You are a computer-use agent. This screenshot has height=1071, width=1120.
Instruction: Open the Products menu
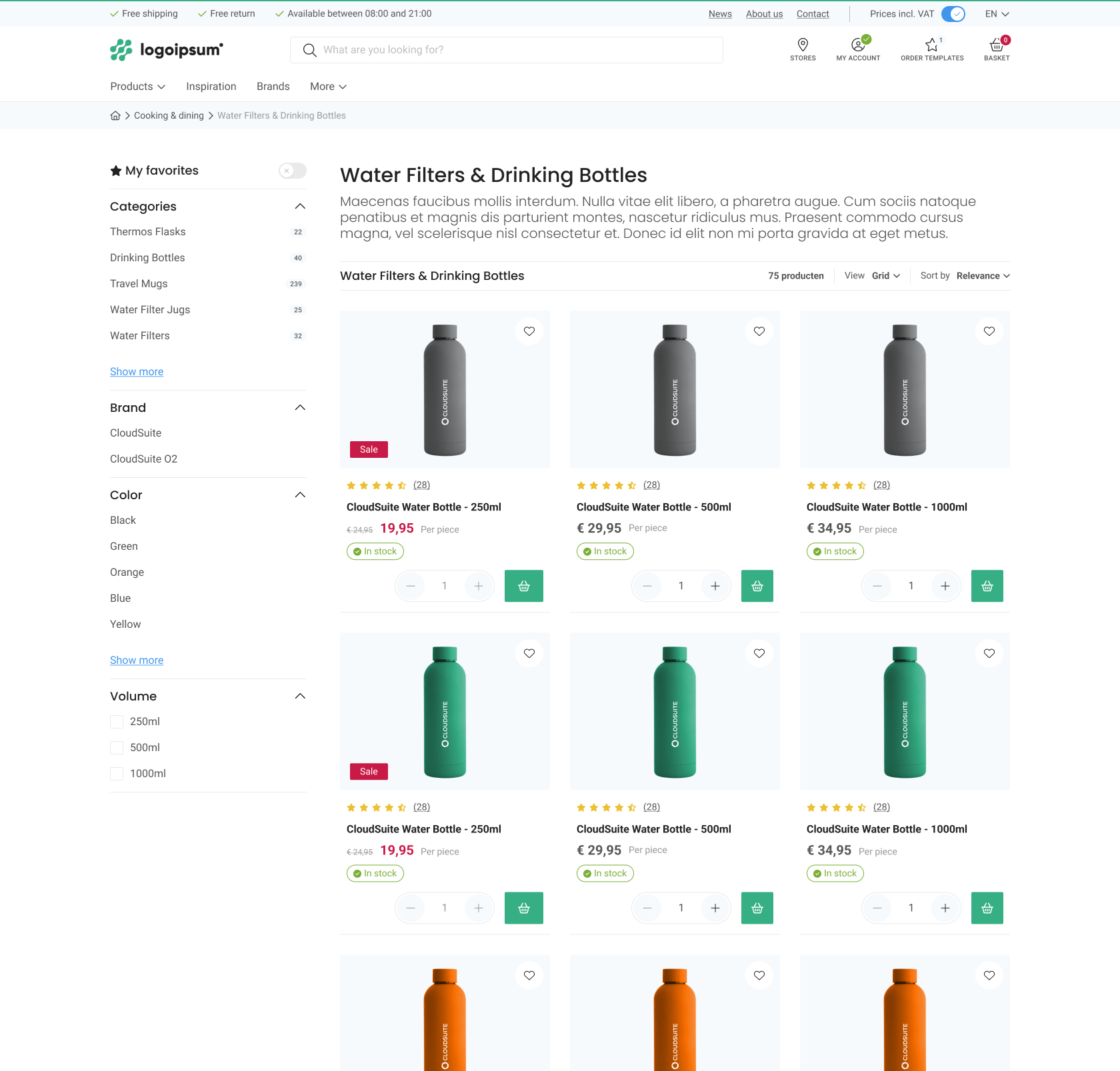click(137, 87)
